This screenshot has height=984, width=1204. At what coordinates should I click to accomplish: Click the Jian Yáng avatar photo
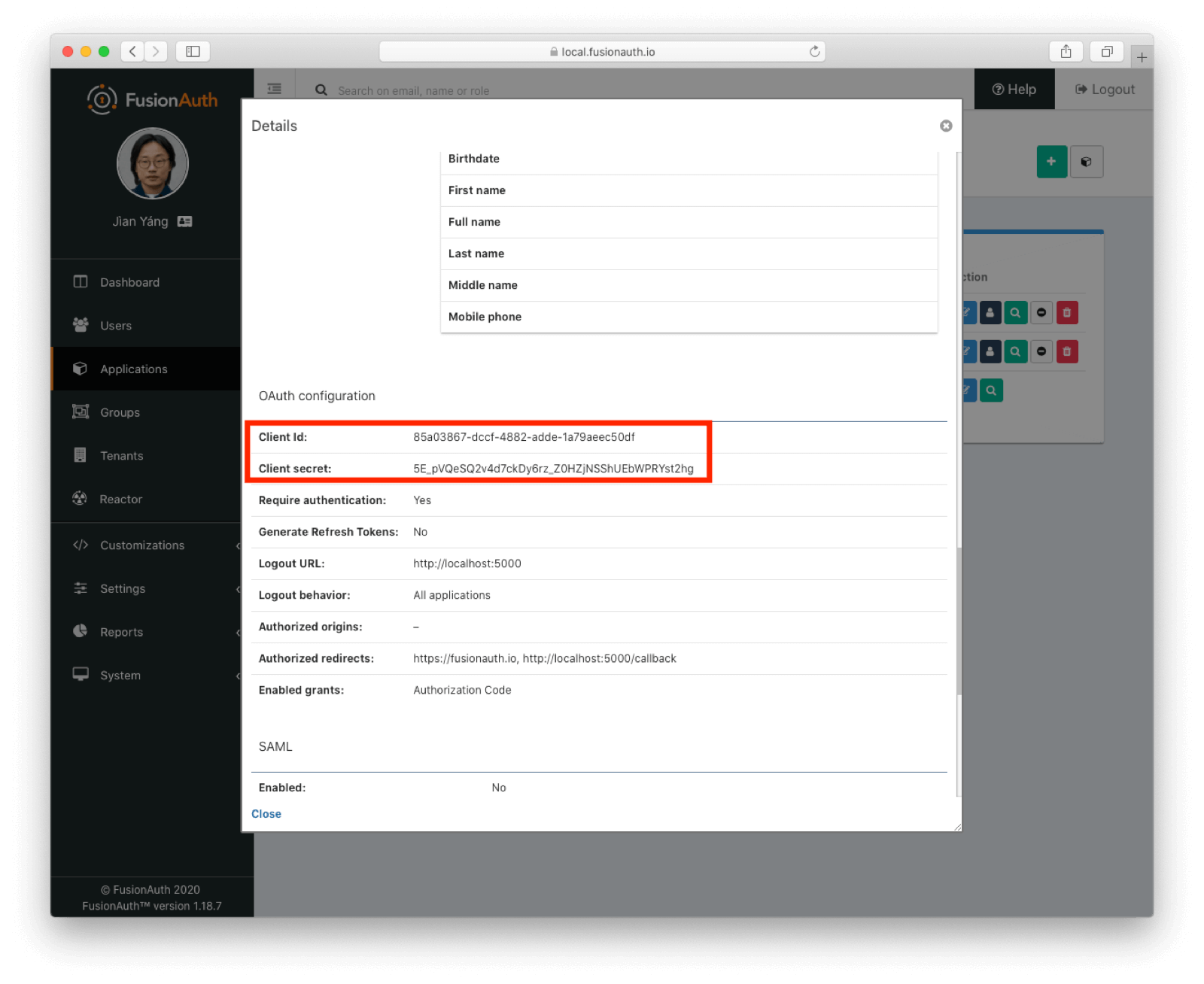tap(153, 163)
